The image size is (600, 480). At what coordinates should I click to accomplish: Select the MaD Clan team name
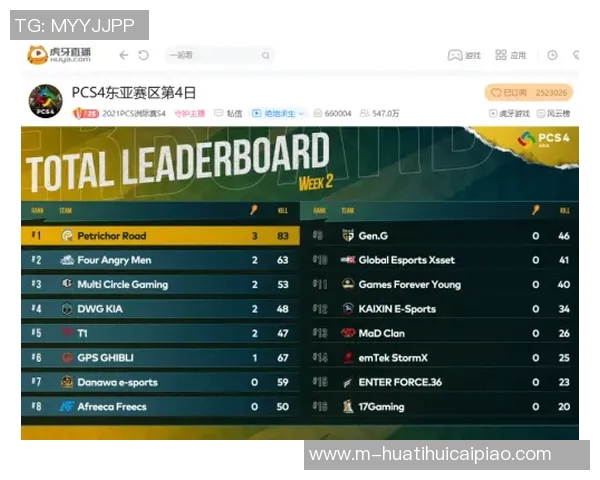click(x=382, y=333)
